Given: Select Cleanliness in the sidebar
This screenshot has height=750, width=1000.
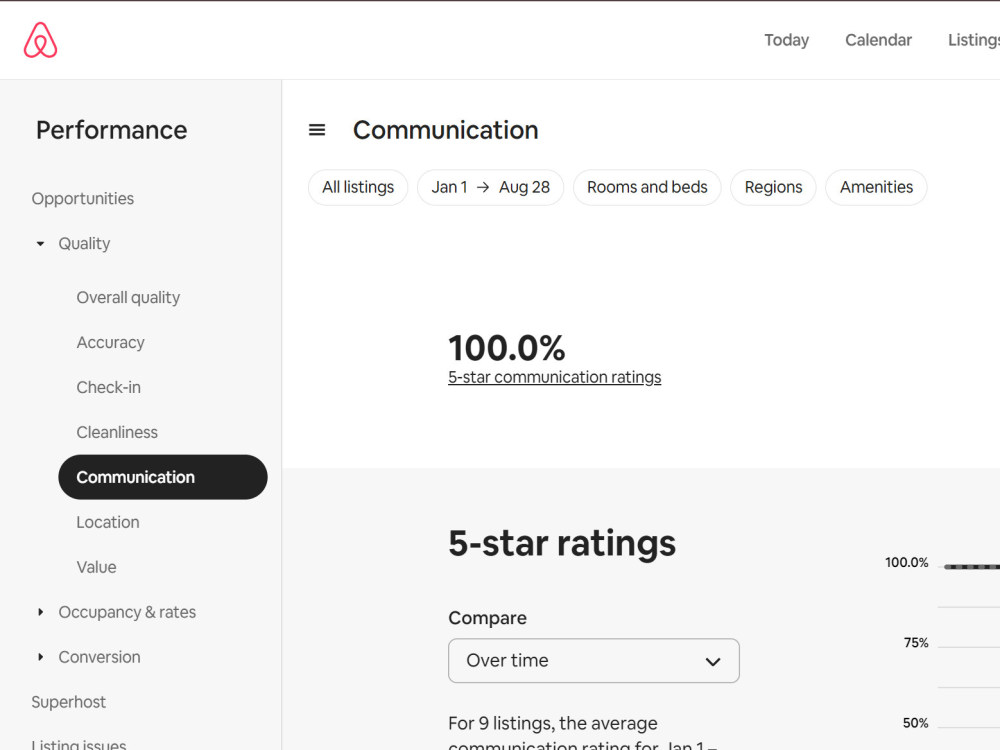Looking at the screenshot, I should (x=117, y=432).
